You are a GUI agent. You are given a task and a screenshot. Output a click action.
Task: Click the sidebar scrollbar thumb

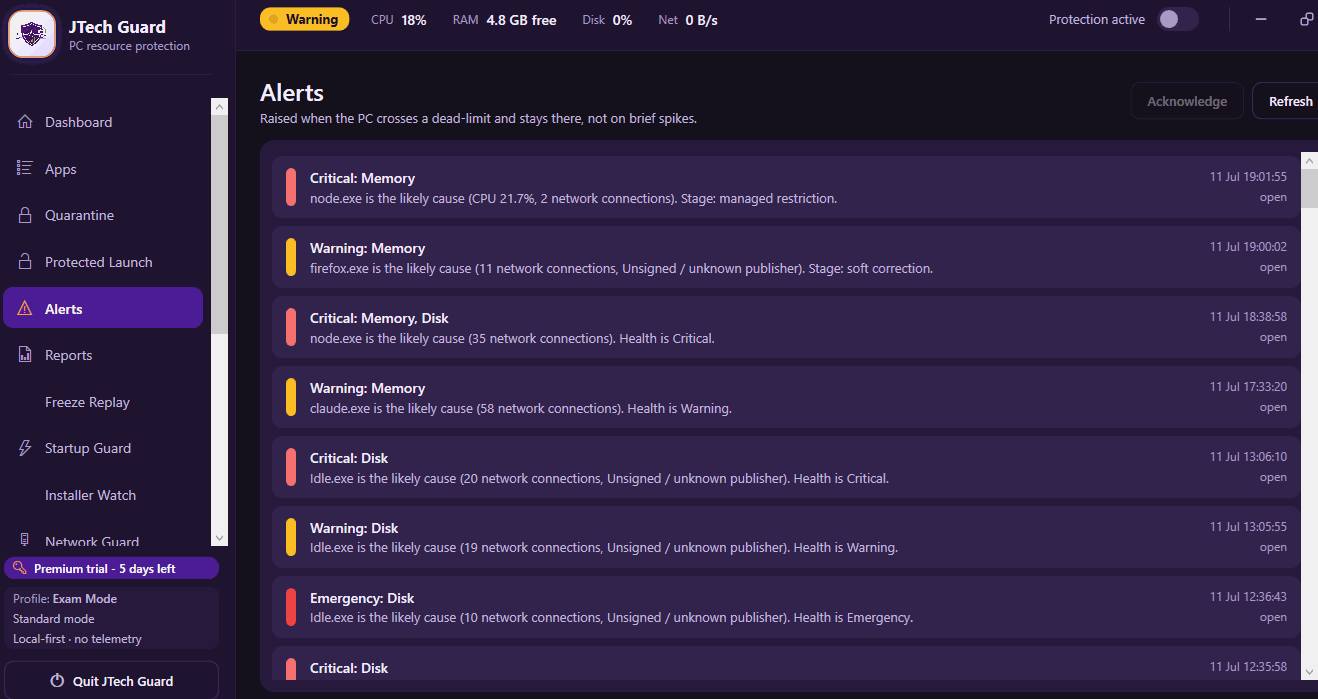click(220, 224)
